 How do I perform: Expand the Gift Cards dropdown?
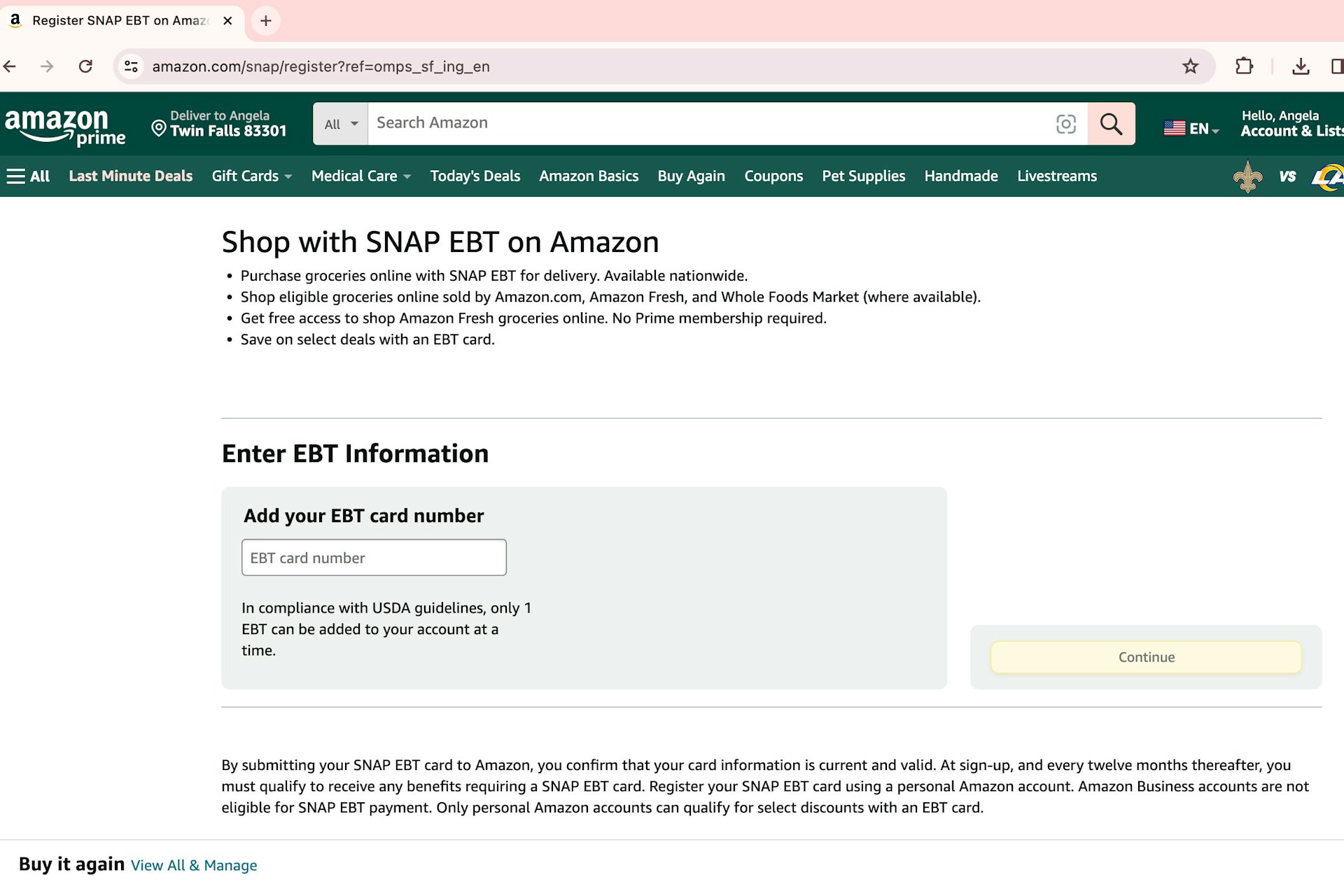(251, 176)
